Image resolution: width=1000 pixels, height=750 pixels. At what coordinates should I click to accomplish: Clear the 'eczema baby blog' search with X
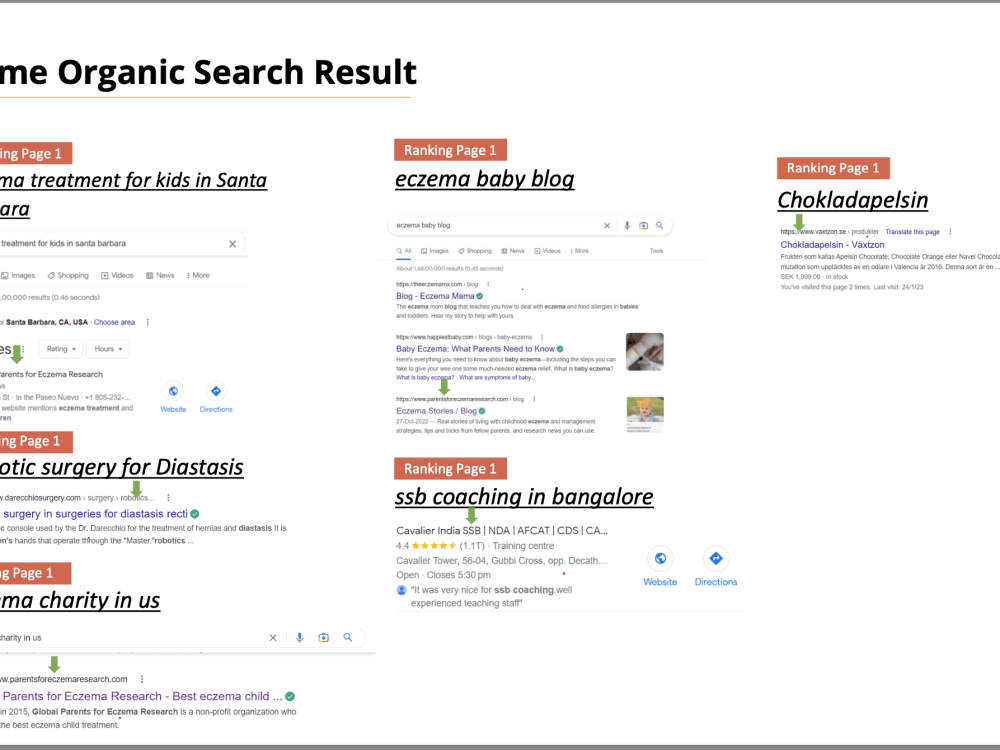coord(607,226)
